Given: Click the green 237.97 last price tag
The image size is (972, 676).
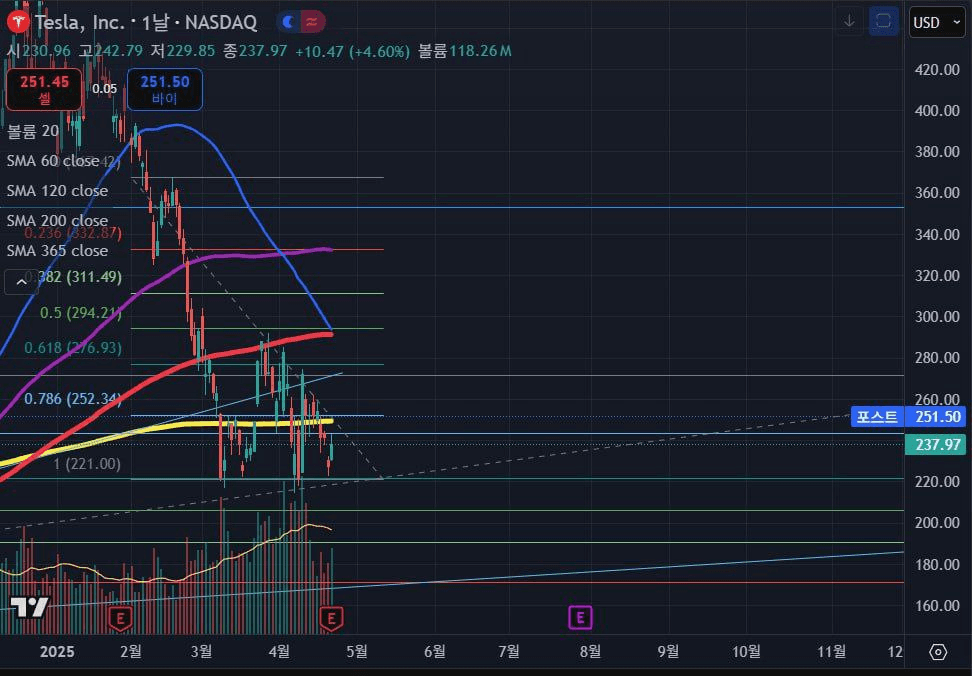Looking at the screenshot, I should (935, 444).
